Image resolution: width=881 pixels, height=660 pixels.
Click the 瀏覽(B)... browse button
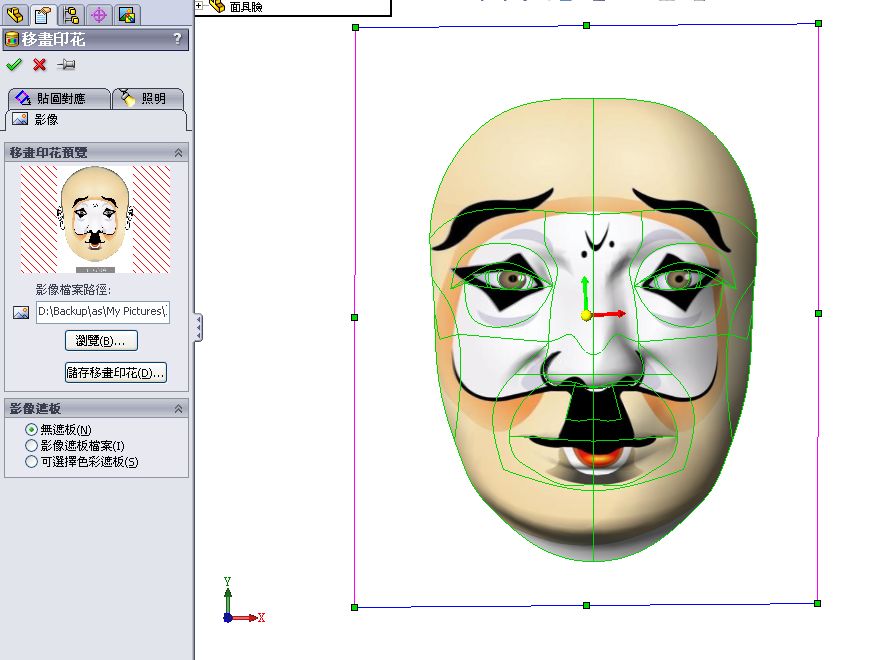101,340
